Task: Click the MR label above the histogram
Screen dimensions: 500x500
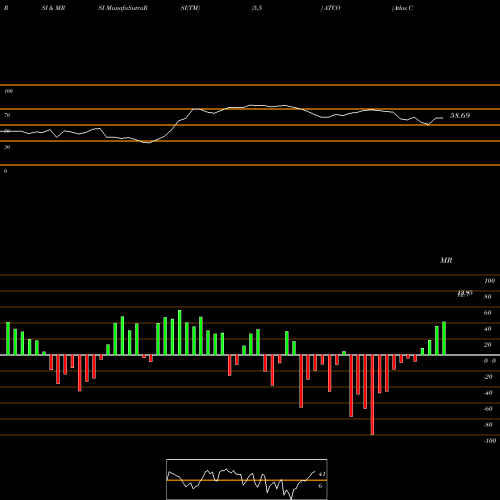Action: (446, 260)
